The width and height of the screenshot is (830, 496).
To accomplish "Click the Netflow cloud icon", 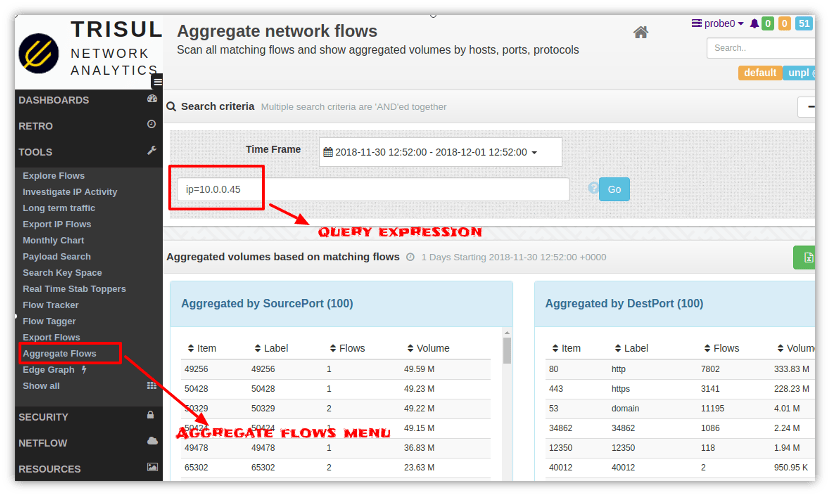I will [x=152, y=441].
